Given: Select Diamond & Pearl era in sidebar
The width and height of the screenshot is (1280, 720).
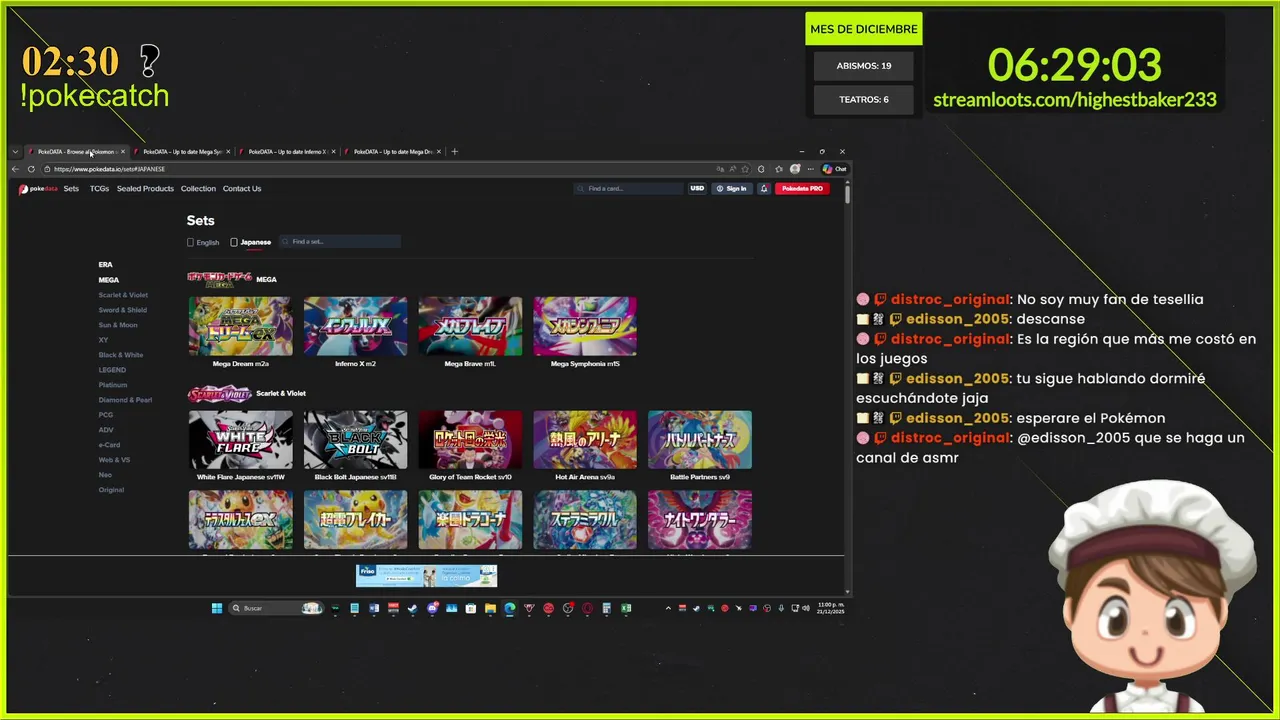Looking at the screenshot, I should click(x=125, y=400).
